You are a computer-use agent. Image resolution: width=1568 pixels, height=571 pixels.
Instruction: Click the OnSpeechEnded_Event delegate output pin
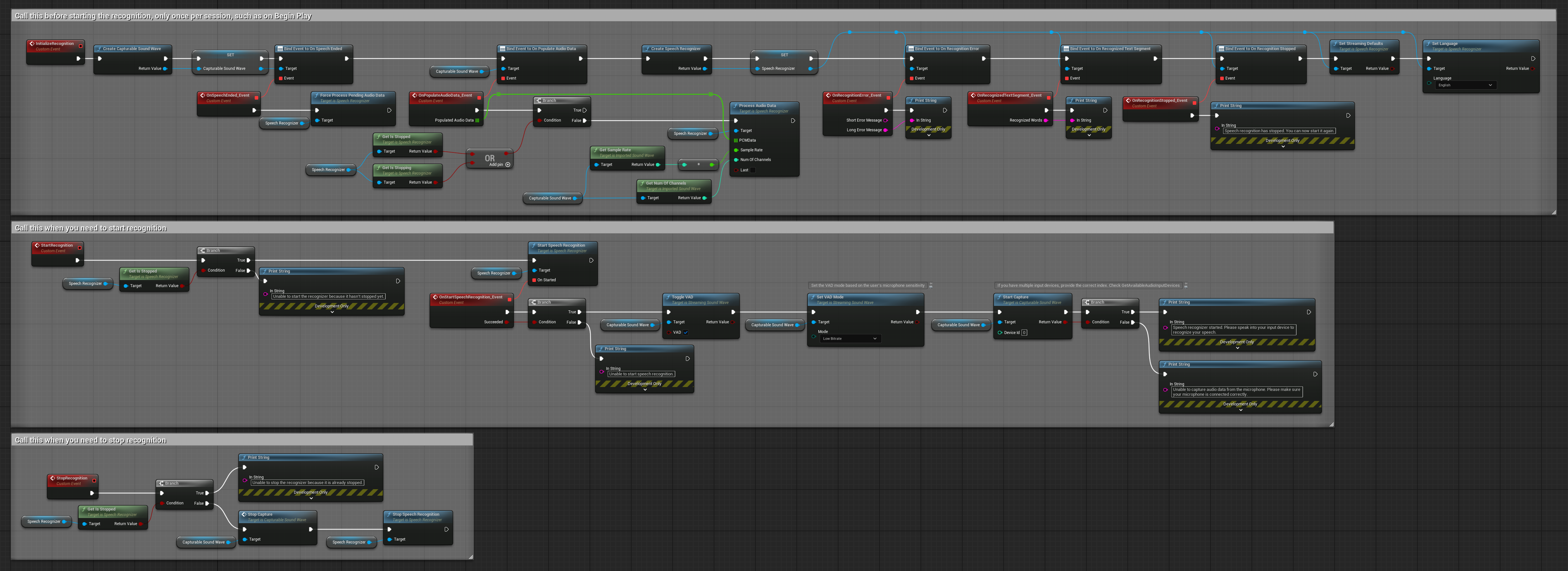click(x=256, y=97)
